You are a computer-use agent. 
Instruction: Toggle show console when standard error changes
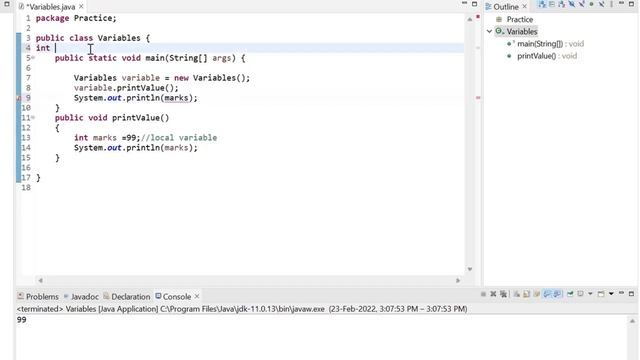click(557, 294)
